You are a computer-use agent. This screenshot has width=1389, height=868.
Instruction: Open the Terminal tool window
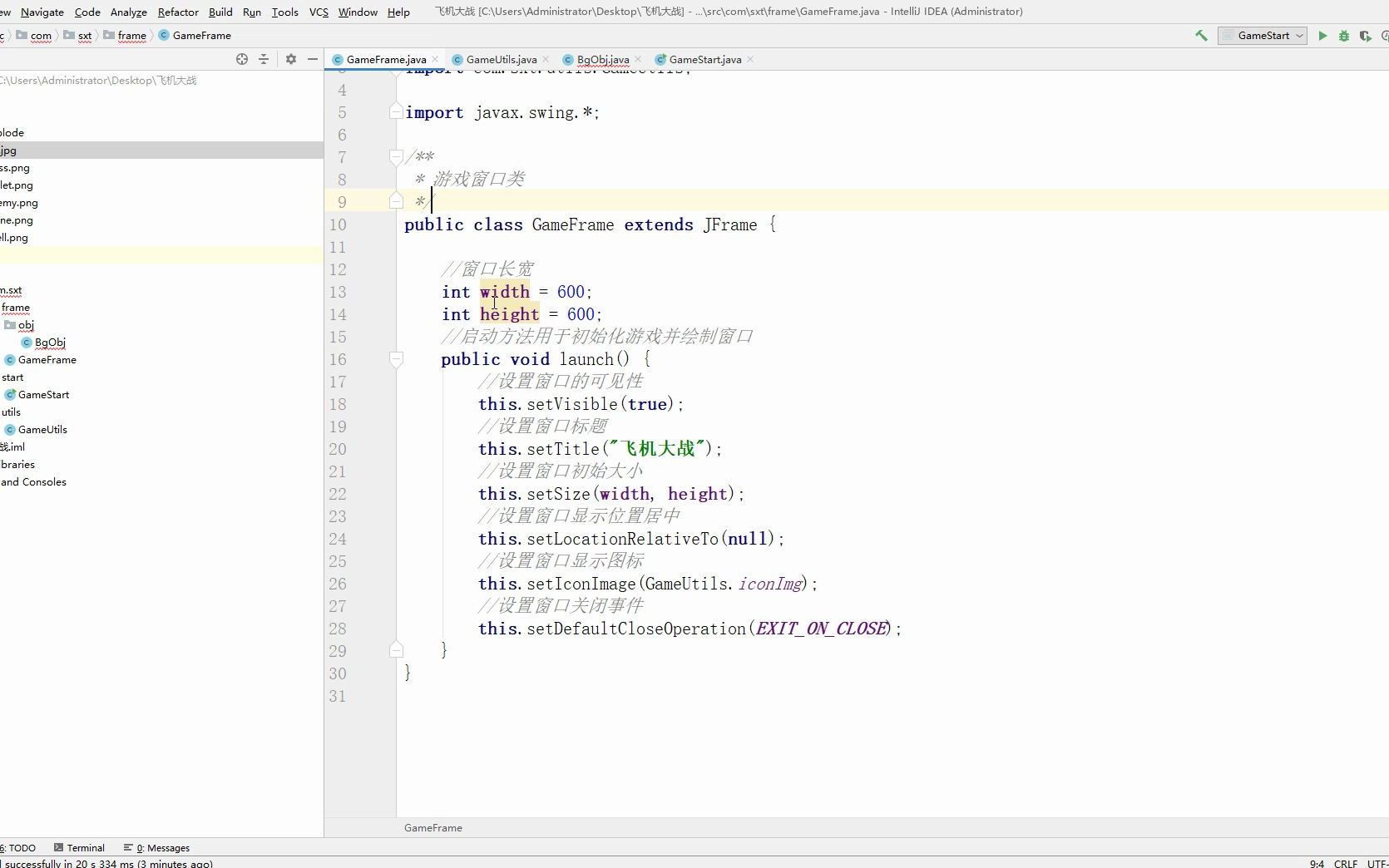coord(80,848)
